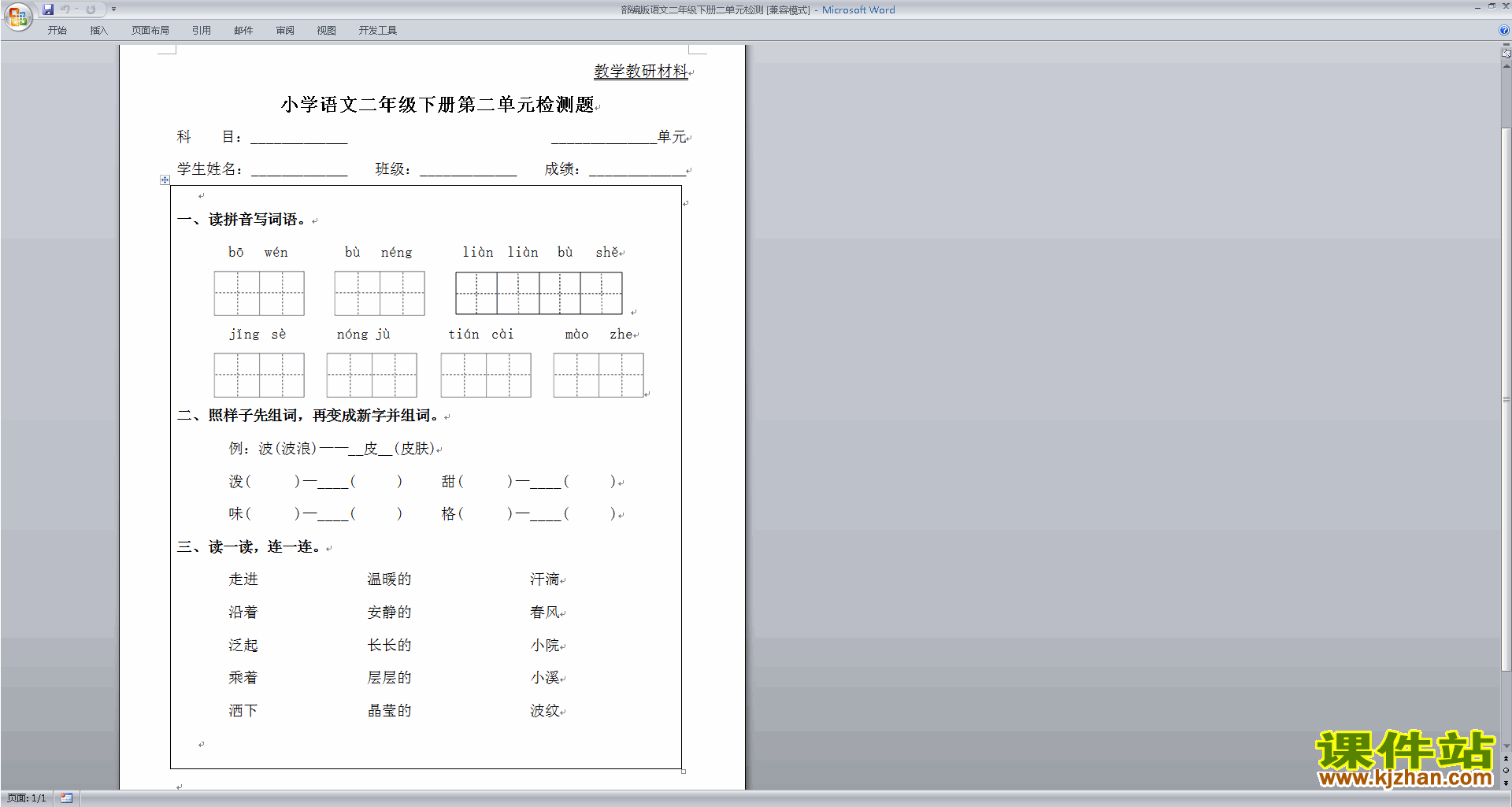Save the document with the floppy icon

pyautogui.click(x=48, y=9)
